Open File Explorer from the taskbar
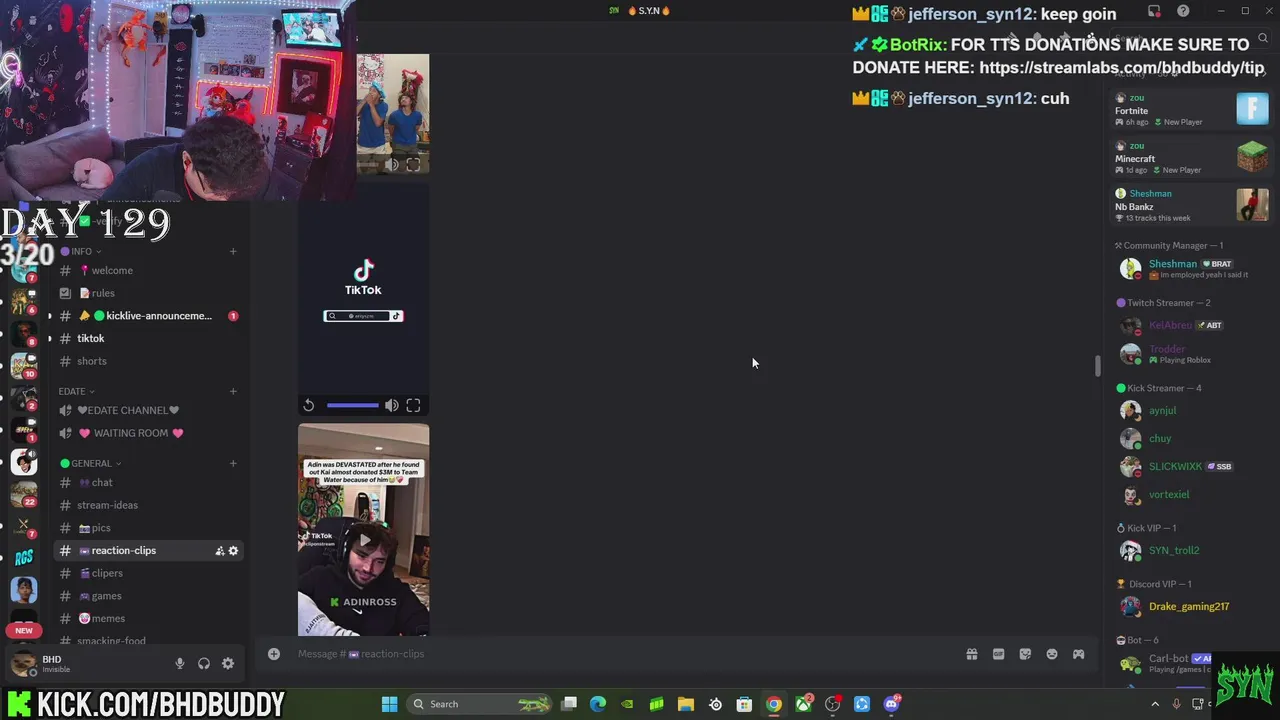This screenshot has height=720, width=1280. [685, 704]
